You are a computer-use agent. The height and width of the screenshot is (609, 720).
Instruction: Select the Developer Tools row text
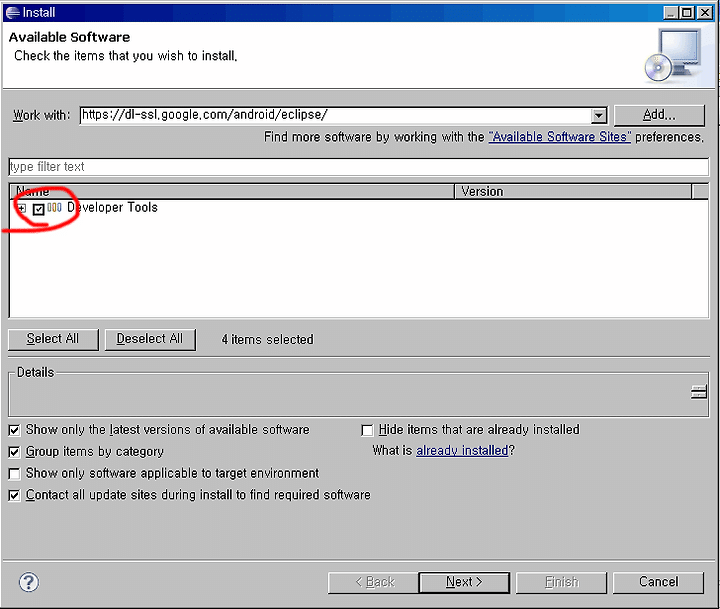point(112,208)
